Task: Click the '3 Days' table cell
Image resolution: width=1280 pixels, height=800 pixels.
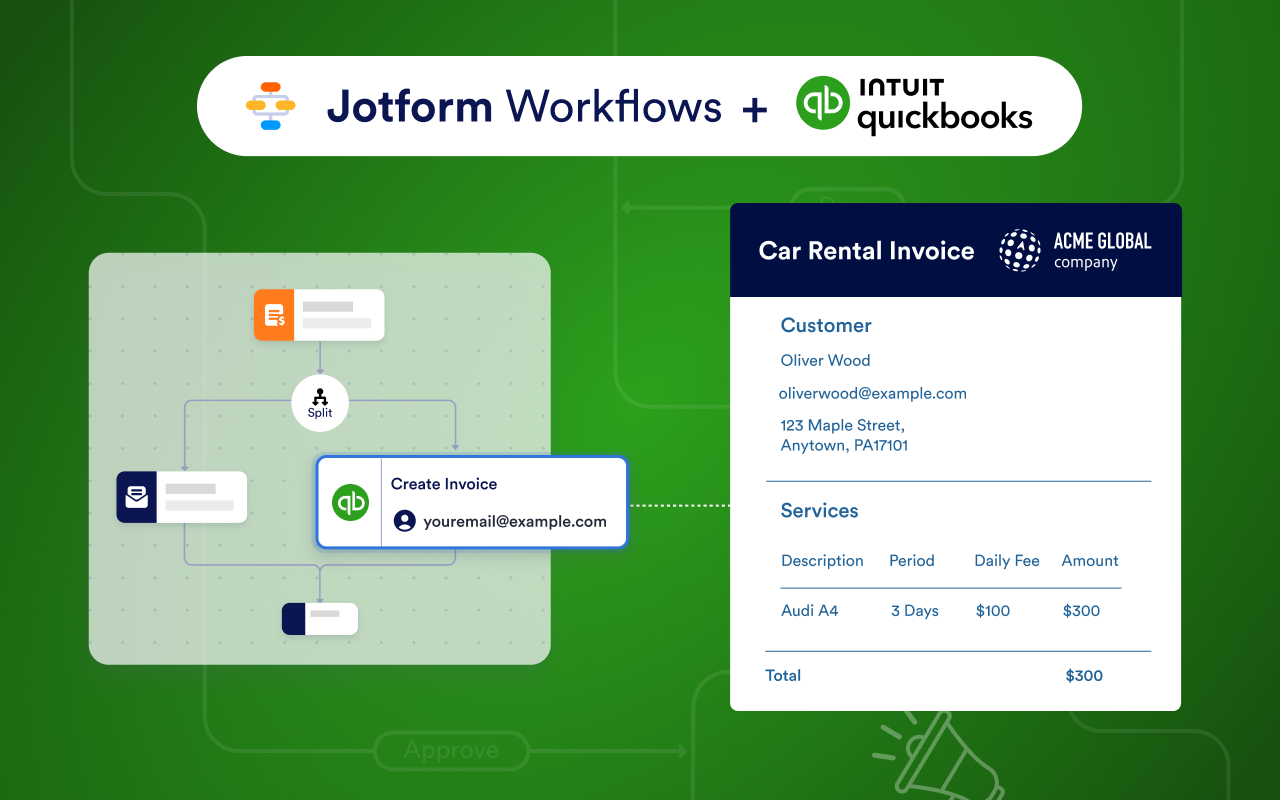Action: click(x=915, y=611)
